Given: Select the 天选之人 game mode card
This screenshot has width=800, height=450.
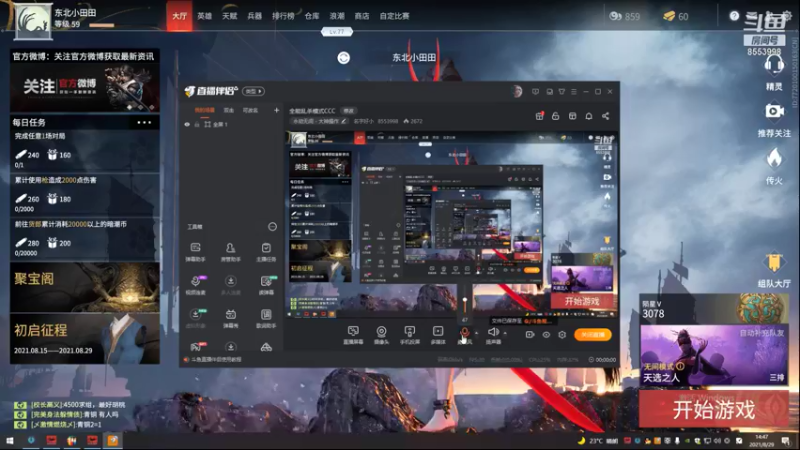Looking at the screenshot, I should click(713, 355).
